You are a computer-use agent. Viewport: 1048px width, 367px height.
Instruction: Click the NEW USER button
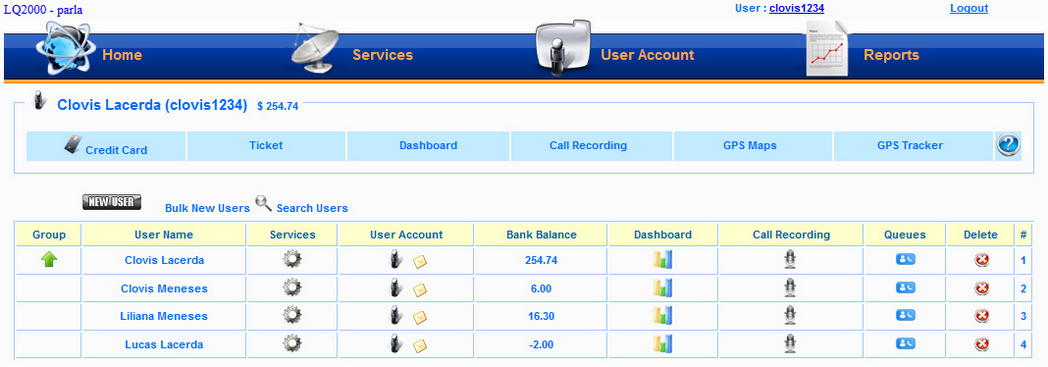[112, 202]
